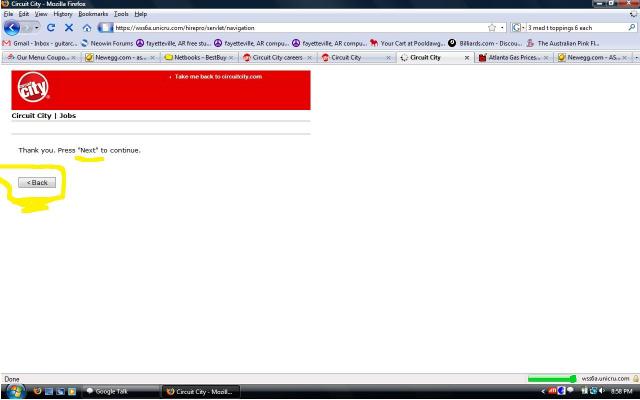This screenshot has height=400, width=640.
Task: Click the 'Circuit City | Jobs' heading
Action: (x=44, y=116)
